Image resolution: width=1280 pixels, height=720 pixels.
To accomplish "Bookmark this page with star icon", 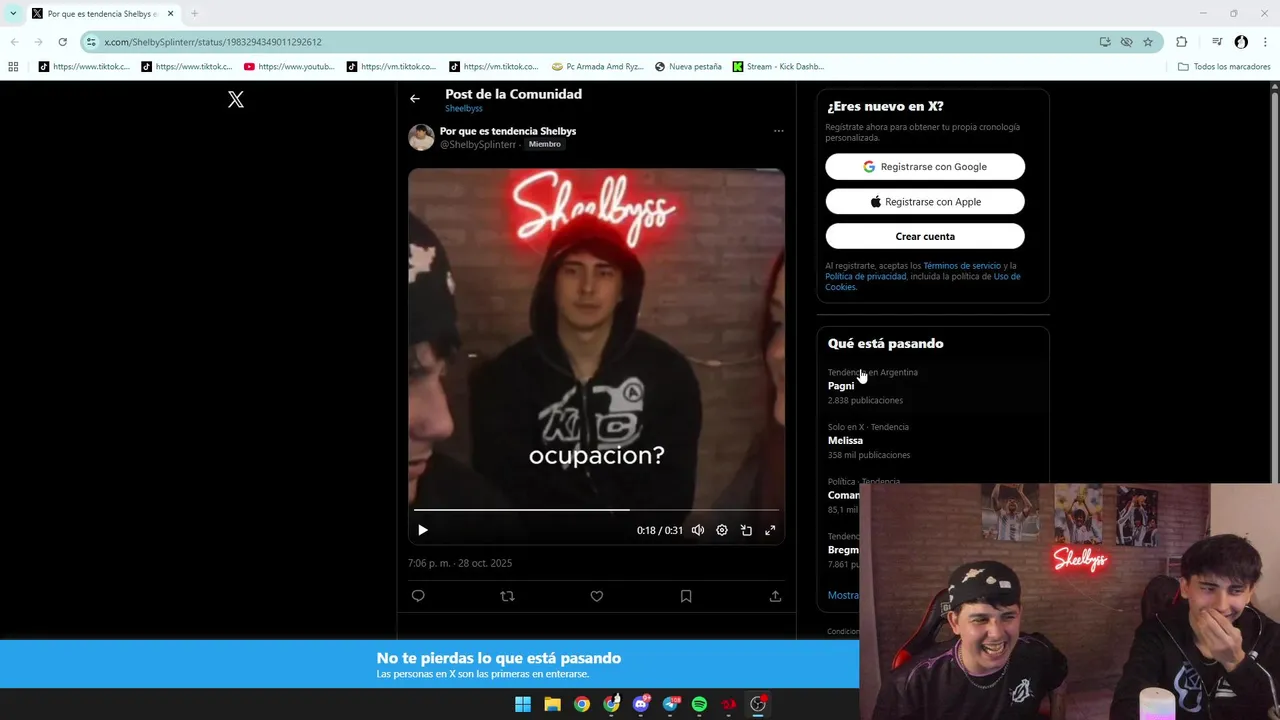I will tap(1148, 42).
